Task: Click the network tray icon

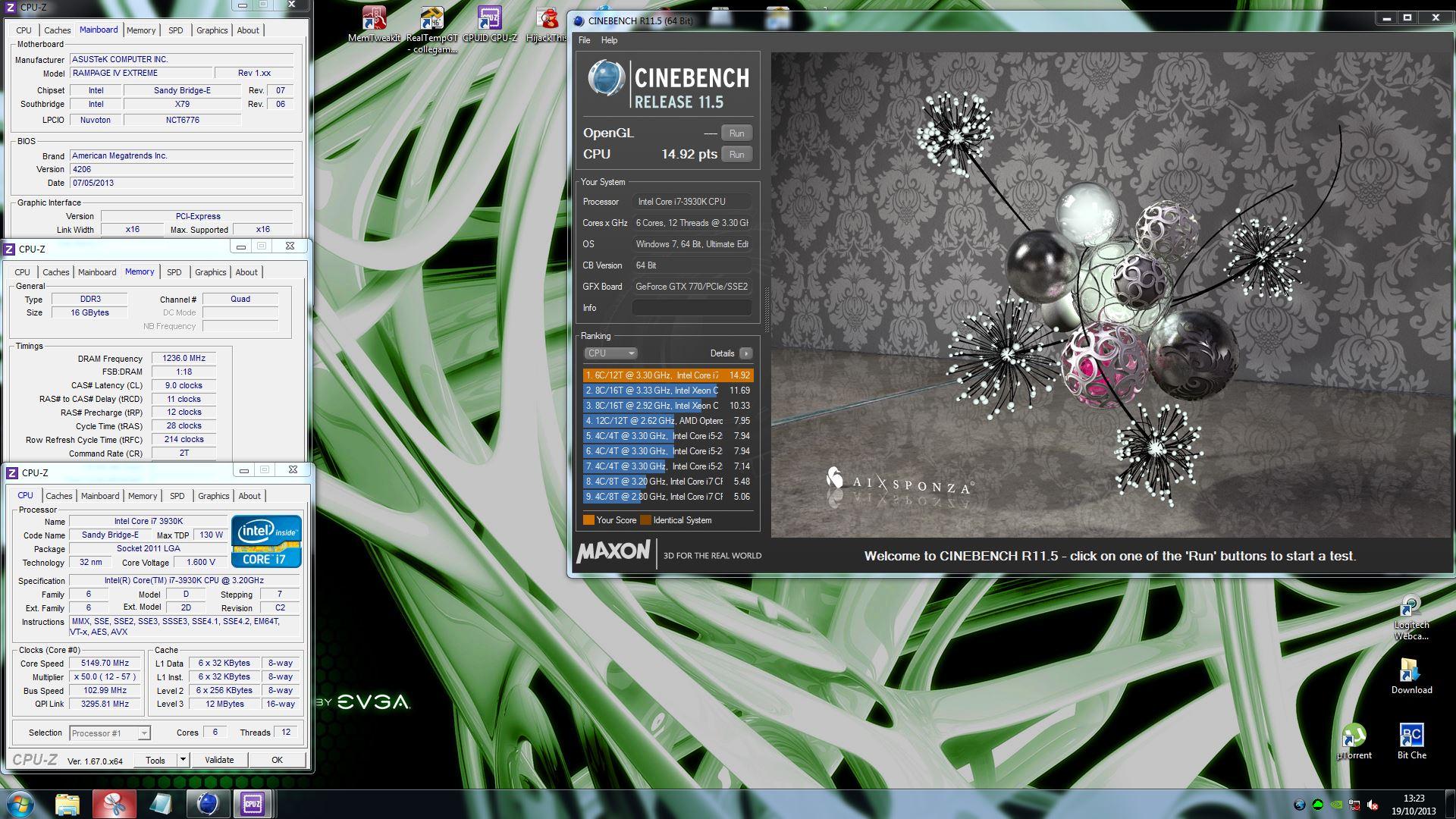Action: tap(1355, 805)
